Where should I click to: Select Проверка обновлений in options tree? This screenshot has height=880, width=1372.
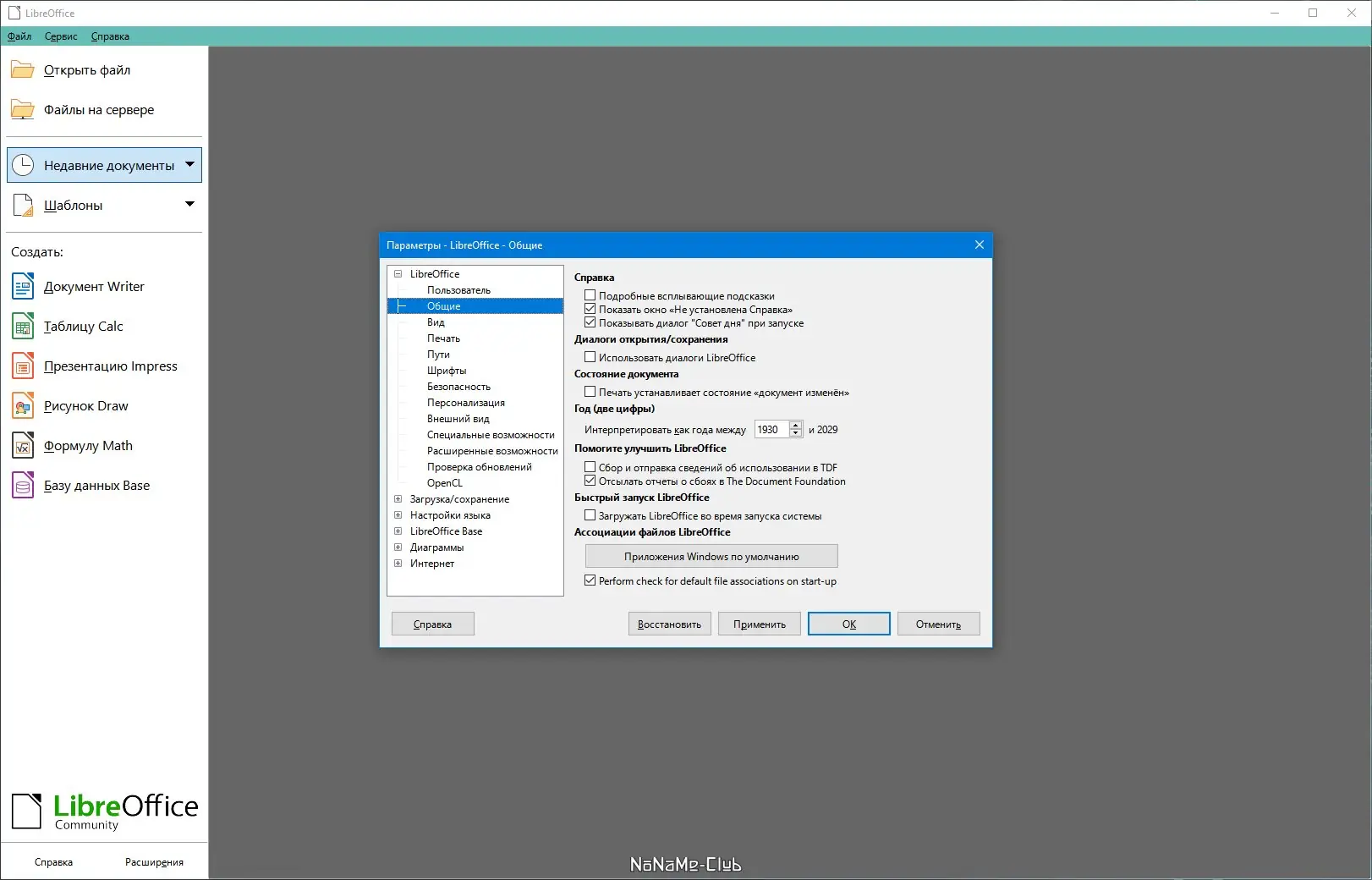[480, 466]
